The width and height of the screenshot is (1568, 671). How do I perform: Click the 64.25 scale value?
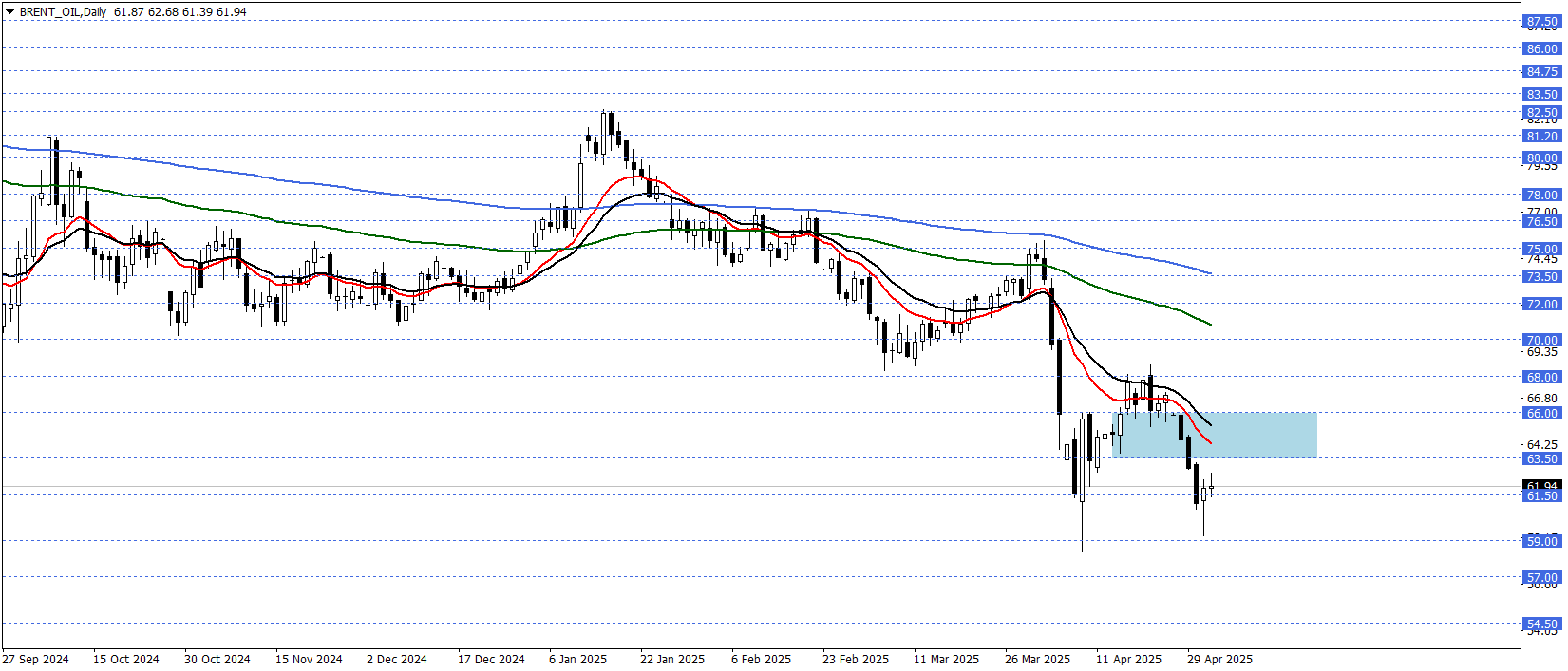1542,444
